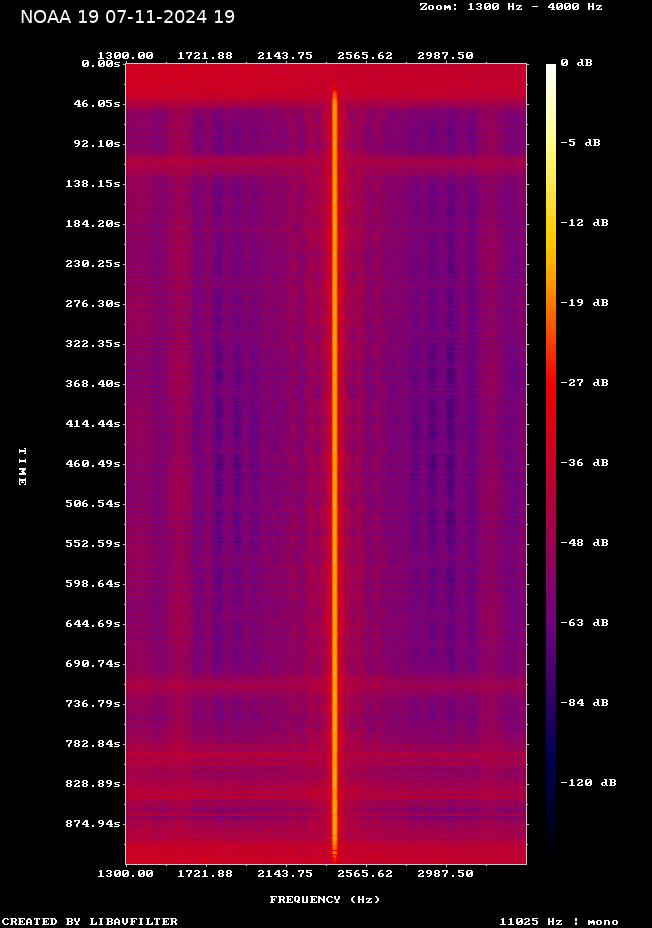652x928 pixels.
Task: Click the -27 dB color scale label
Action: 584,382
